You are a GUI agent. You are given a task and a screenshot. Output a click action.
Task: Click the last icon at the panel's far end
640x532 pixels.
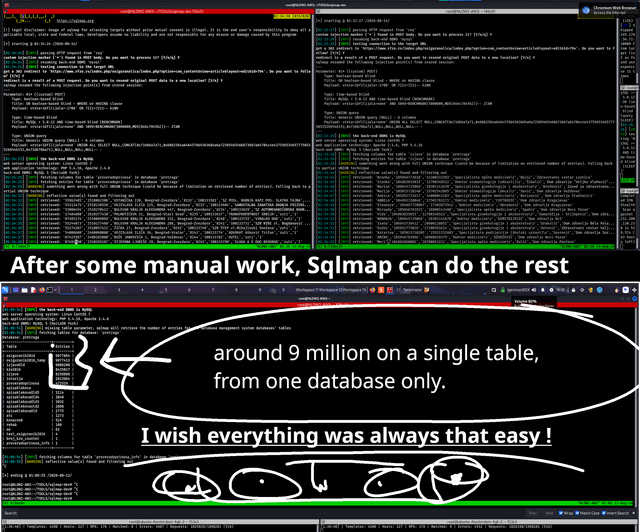tap(635, 290)
